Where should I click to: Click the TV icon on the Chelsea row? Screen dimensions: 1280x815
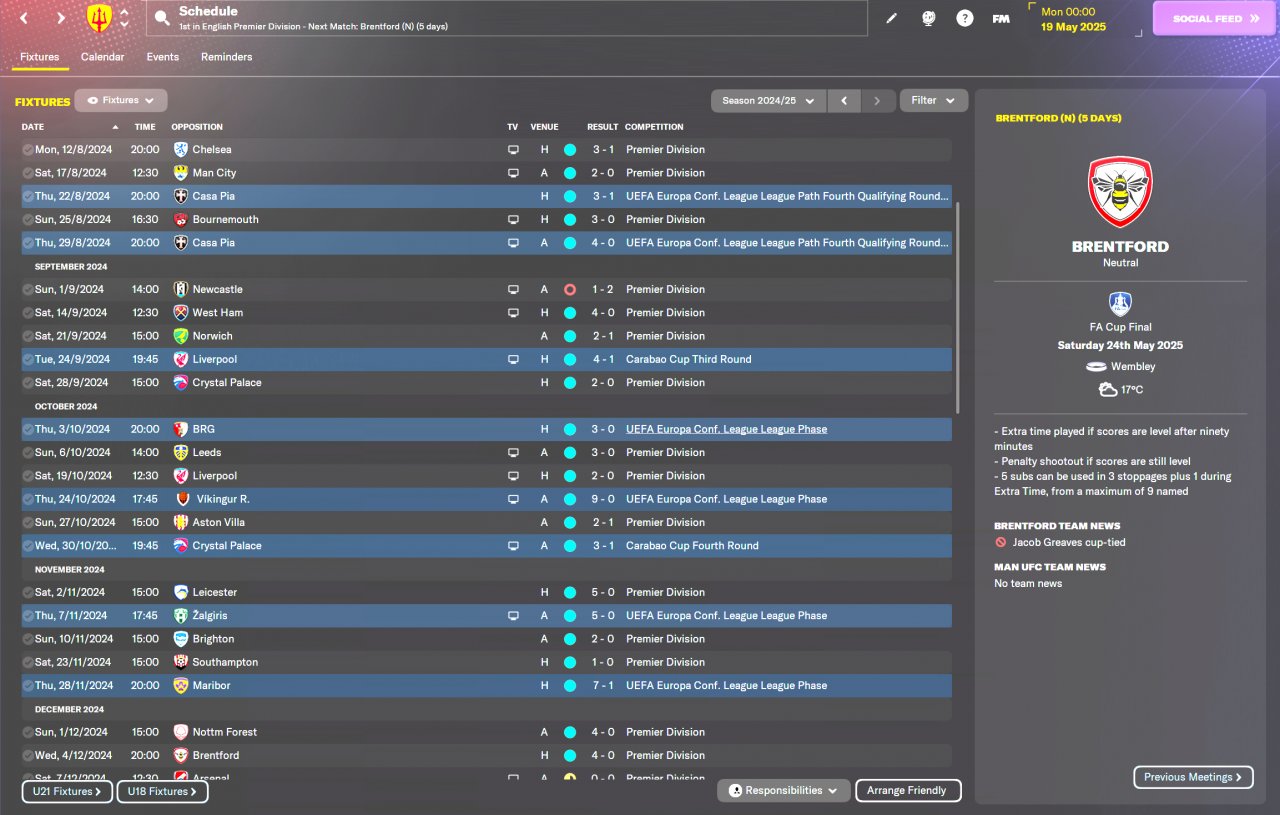(513, 149)
